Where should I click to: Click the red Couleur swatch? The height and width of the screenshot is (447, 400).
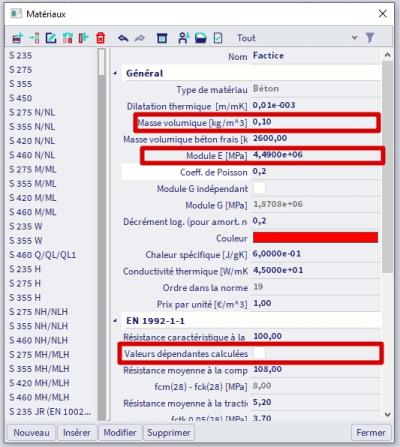click(315, 238)
